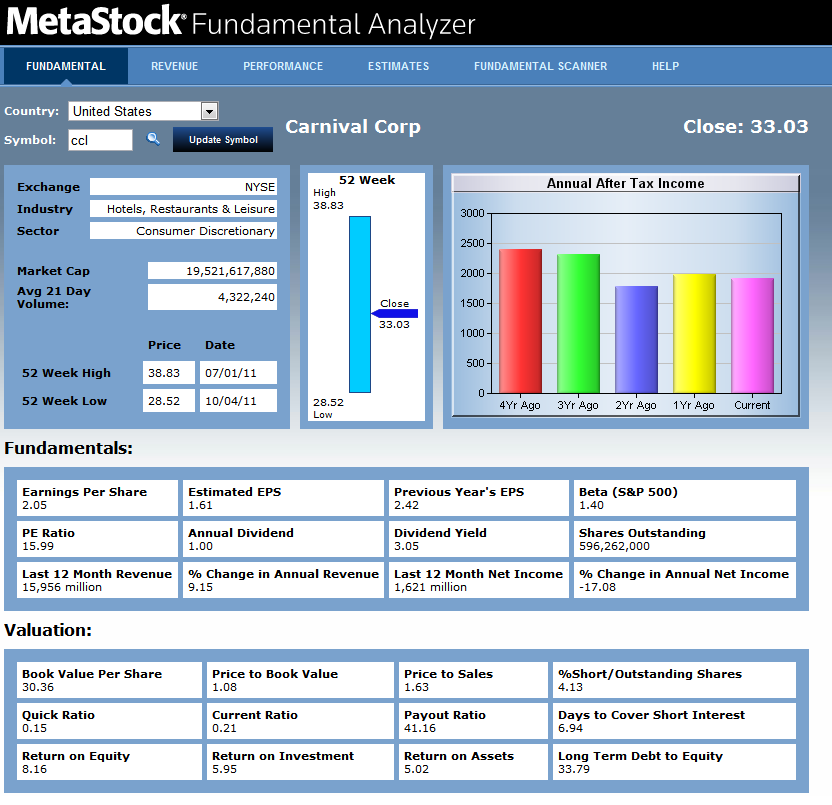Click the Return on Assets cell

473,762
